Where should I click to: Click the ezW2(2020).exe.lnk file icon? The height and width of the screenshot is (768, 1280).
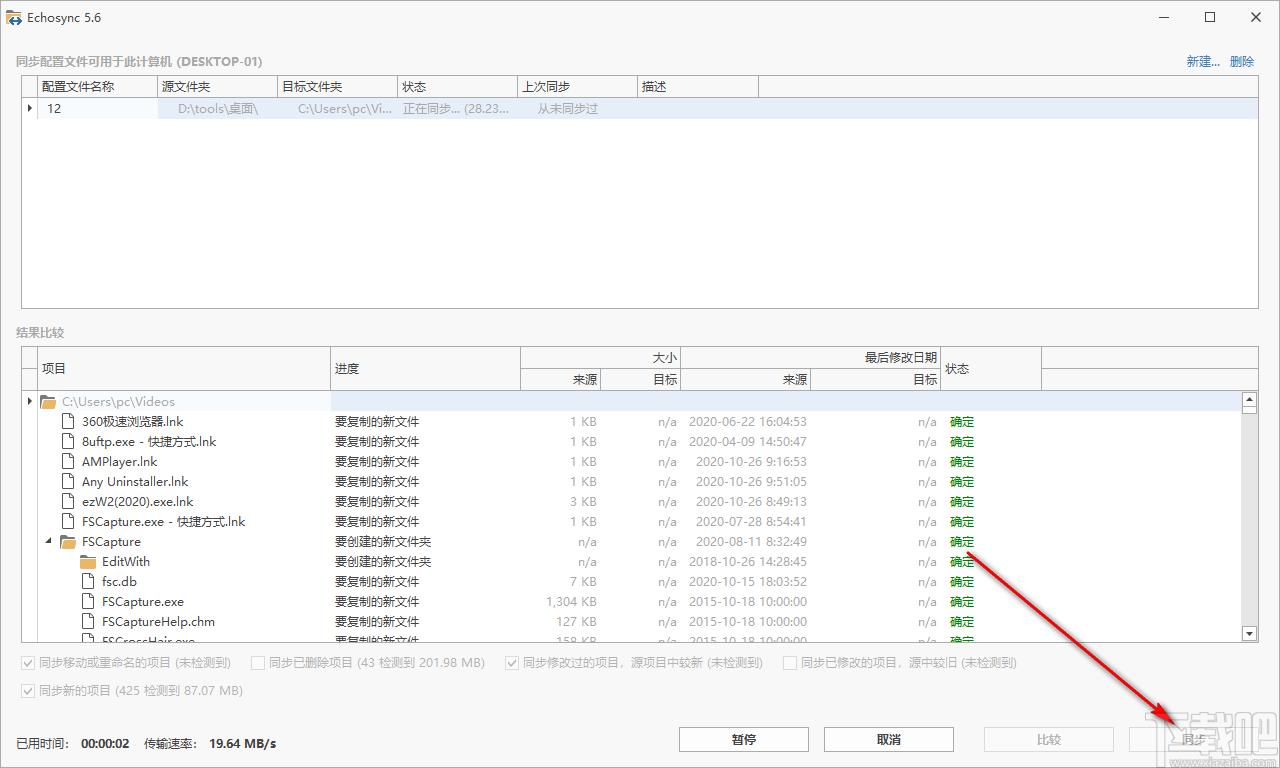(x=68, y=502)
